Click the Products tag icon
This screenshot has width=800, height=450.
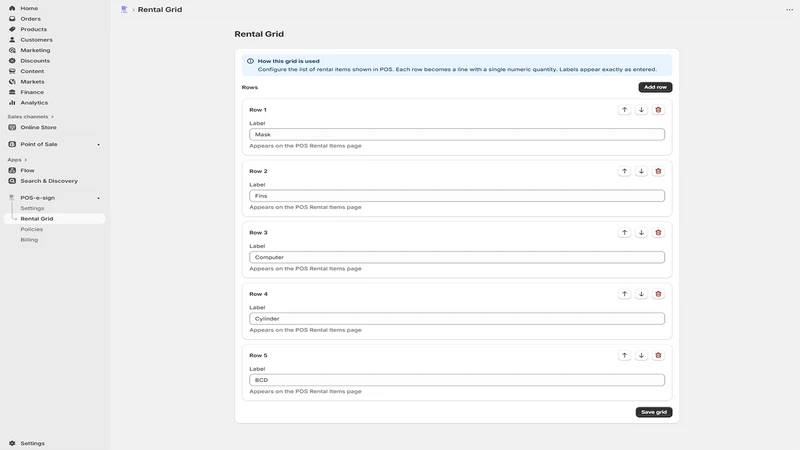point(12,29)
